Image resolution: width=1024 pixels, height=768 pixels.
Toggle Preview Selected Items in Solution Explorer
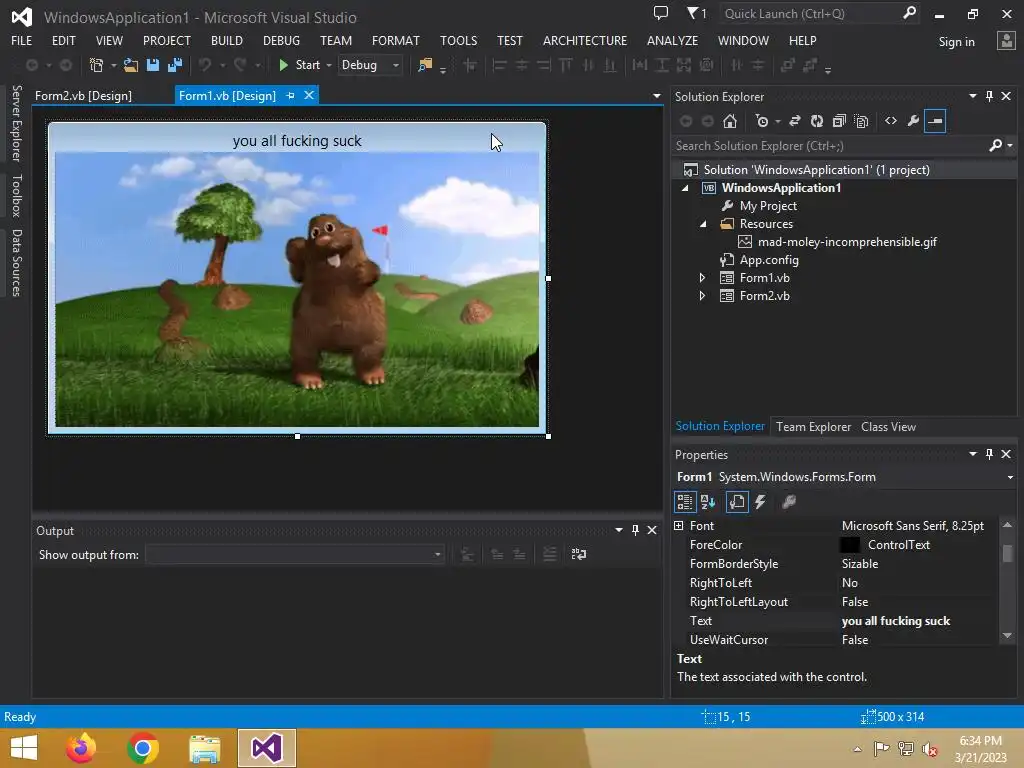tap(935, 121)
